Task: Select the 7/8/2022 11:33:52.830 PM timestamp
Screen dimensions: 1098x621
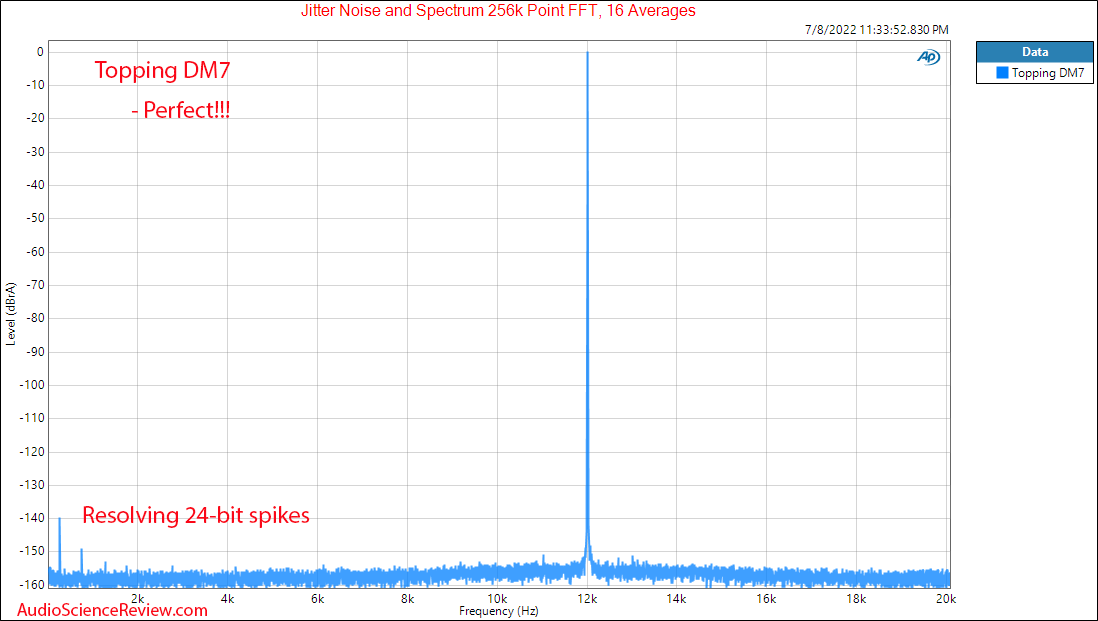Action: pyautogui.click(x=877, y=29)
